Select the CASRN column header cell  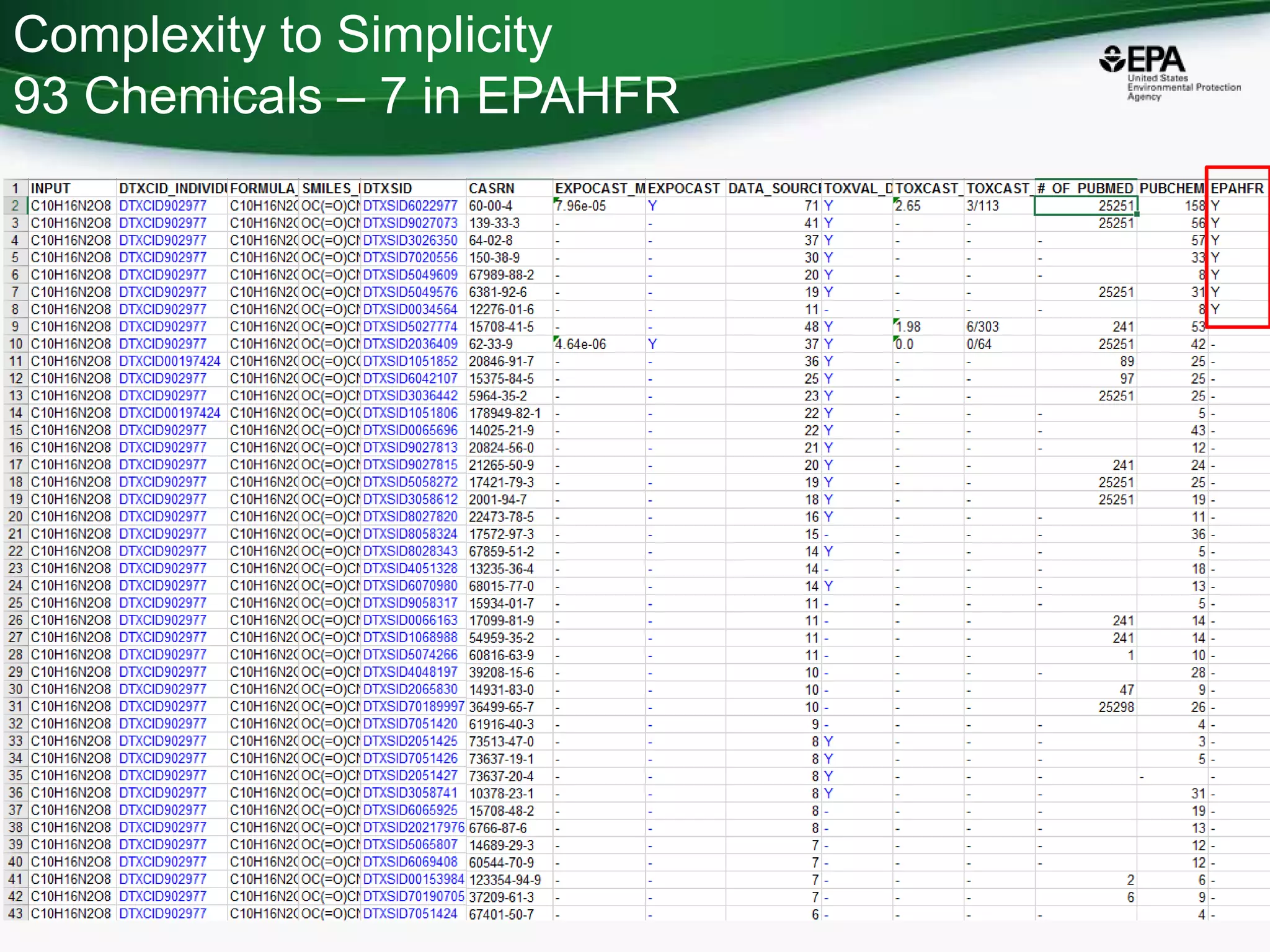pyautogui.click(x=491, y=188)
